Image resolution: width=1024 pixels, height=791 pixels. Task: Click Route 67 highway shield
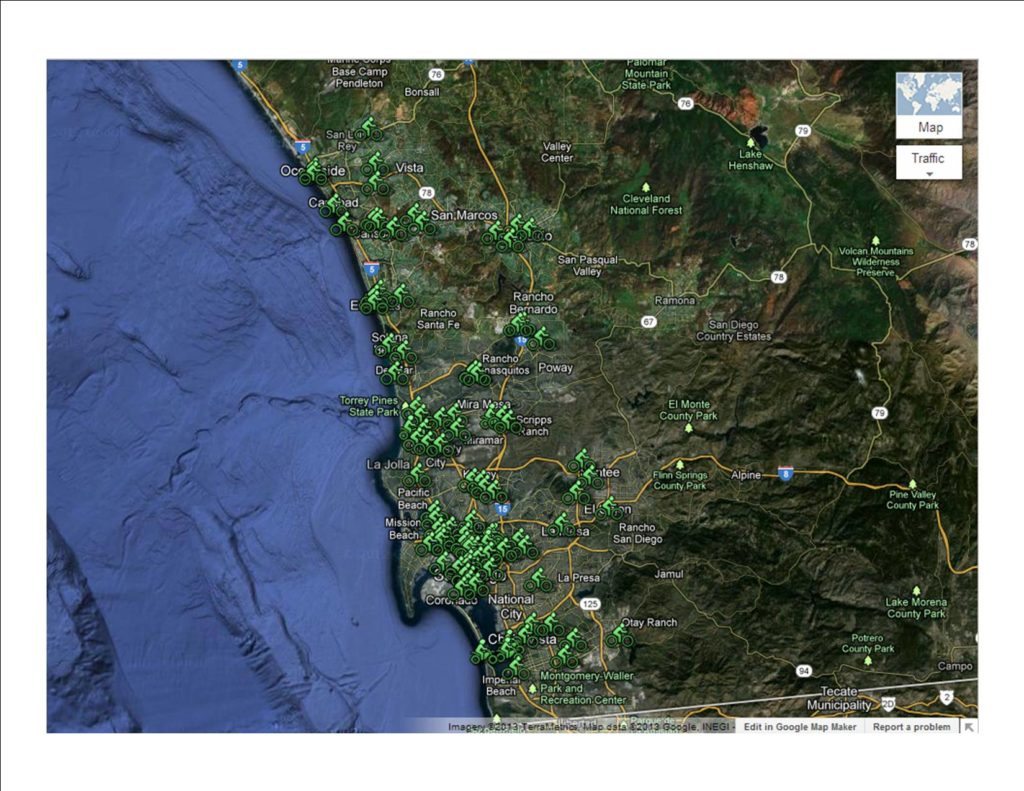(648, 321)
